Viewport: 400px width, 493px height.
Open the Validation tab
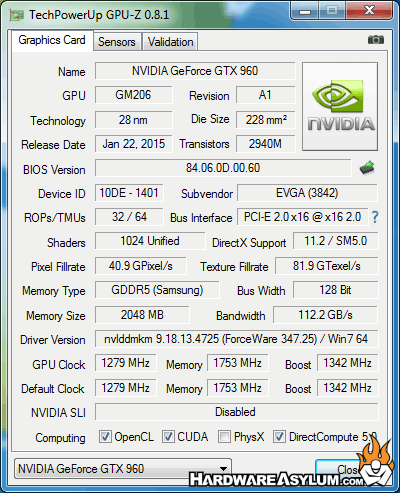tap(170, 42)
